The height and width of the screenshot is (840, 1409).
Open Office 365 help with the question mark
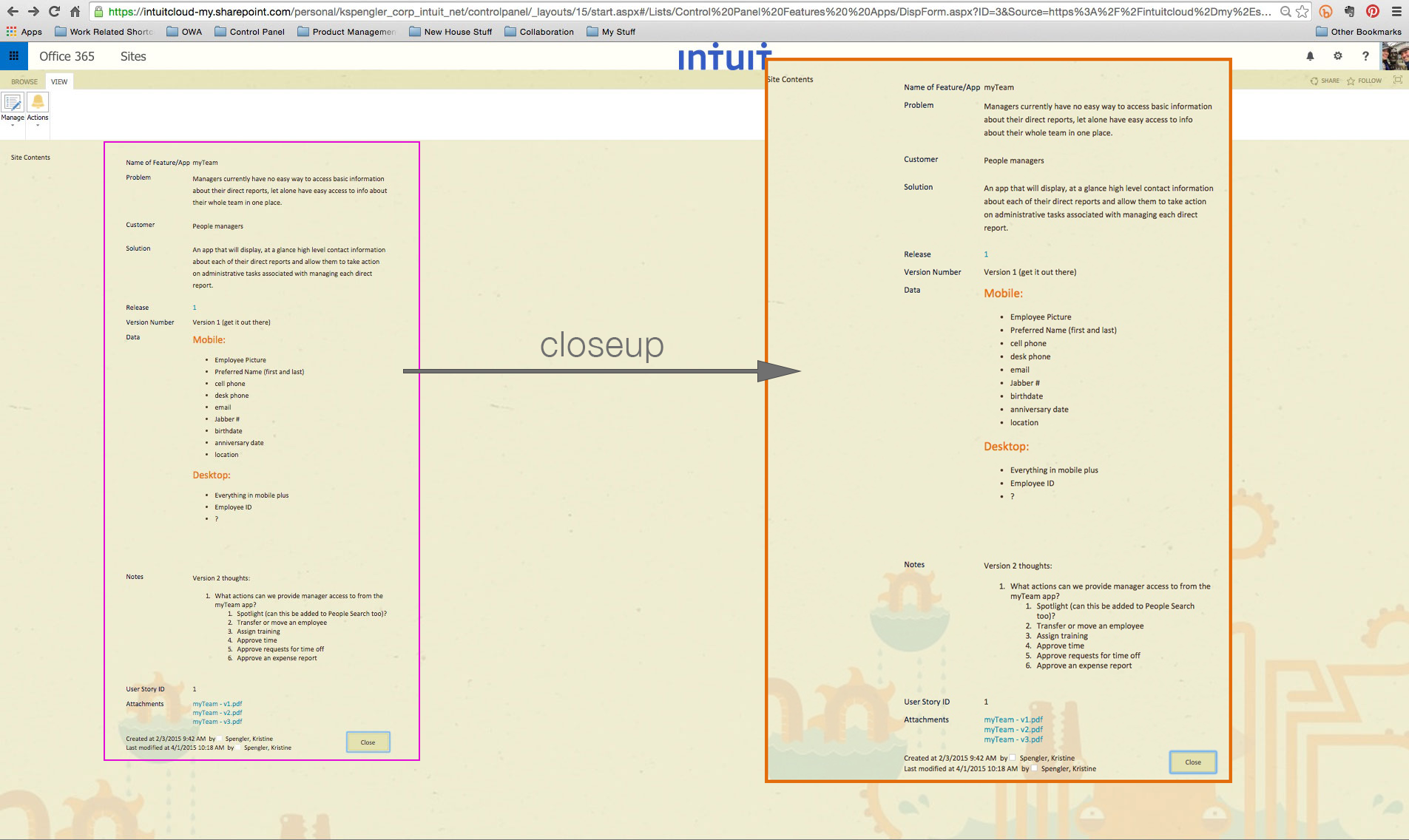pyautogui.click(x=1365, y=56)
